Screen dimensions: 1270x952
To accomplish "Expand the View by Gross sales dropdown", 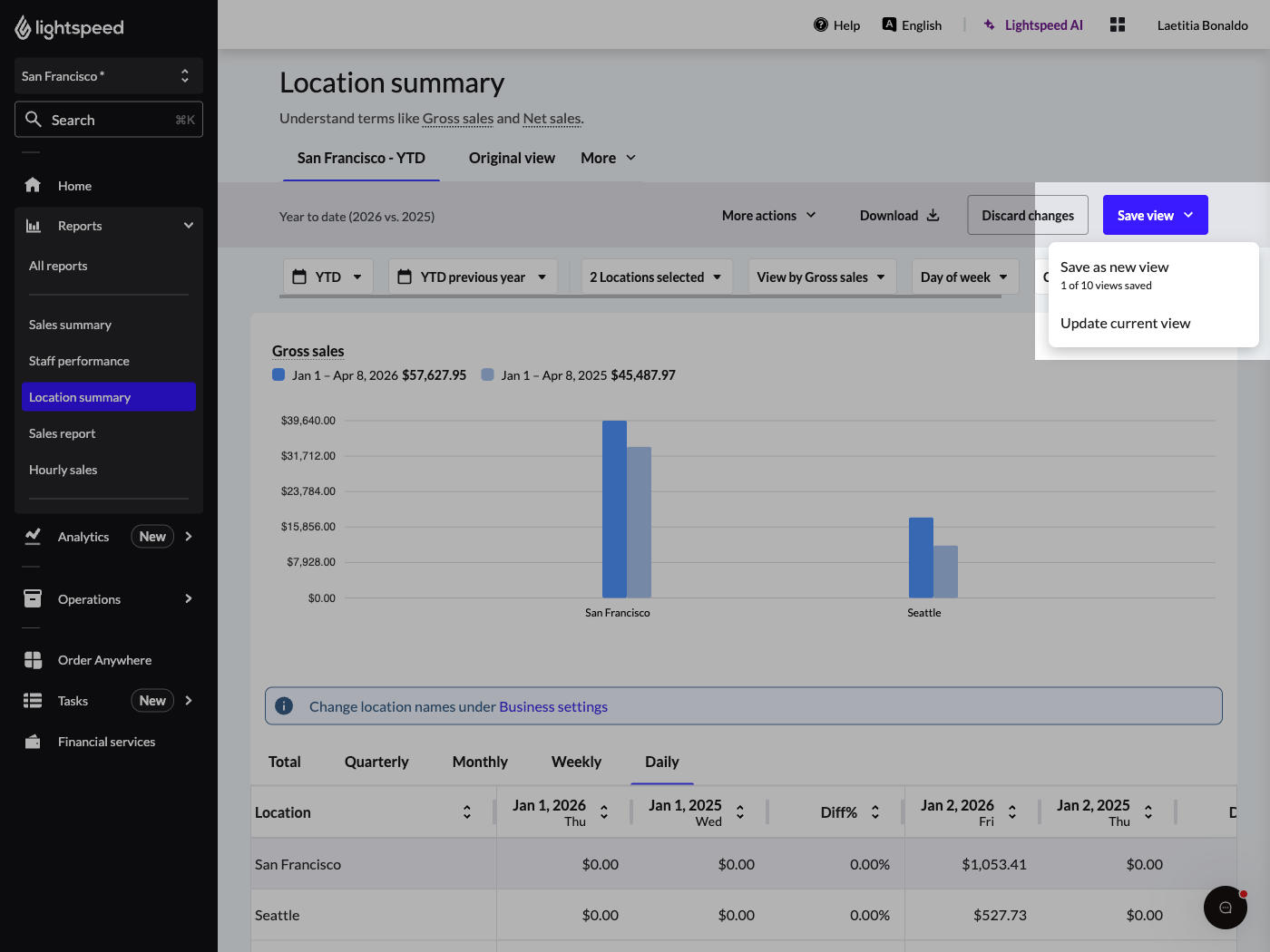I will [x=821, y=277].
